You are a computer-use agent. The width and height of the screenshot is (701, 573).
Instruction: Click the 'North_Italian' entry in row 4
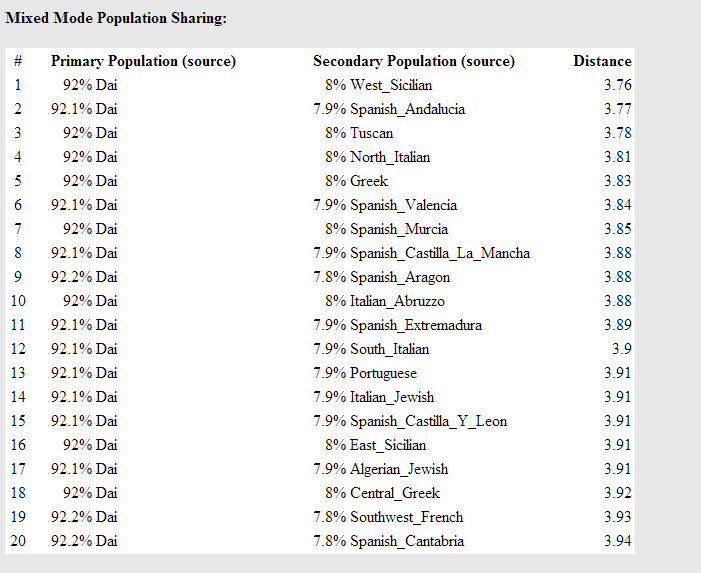(390, 157)
